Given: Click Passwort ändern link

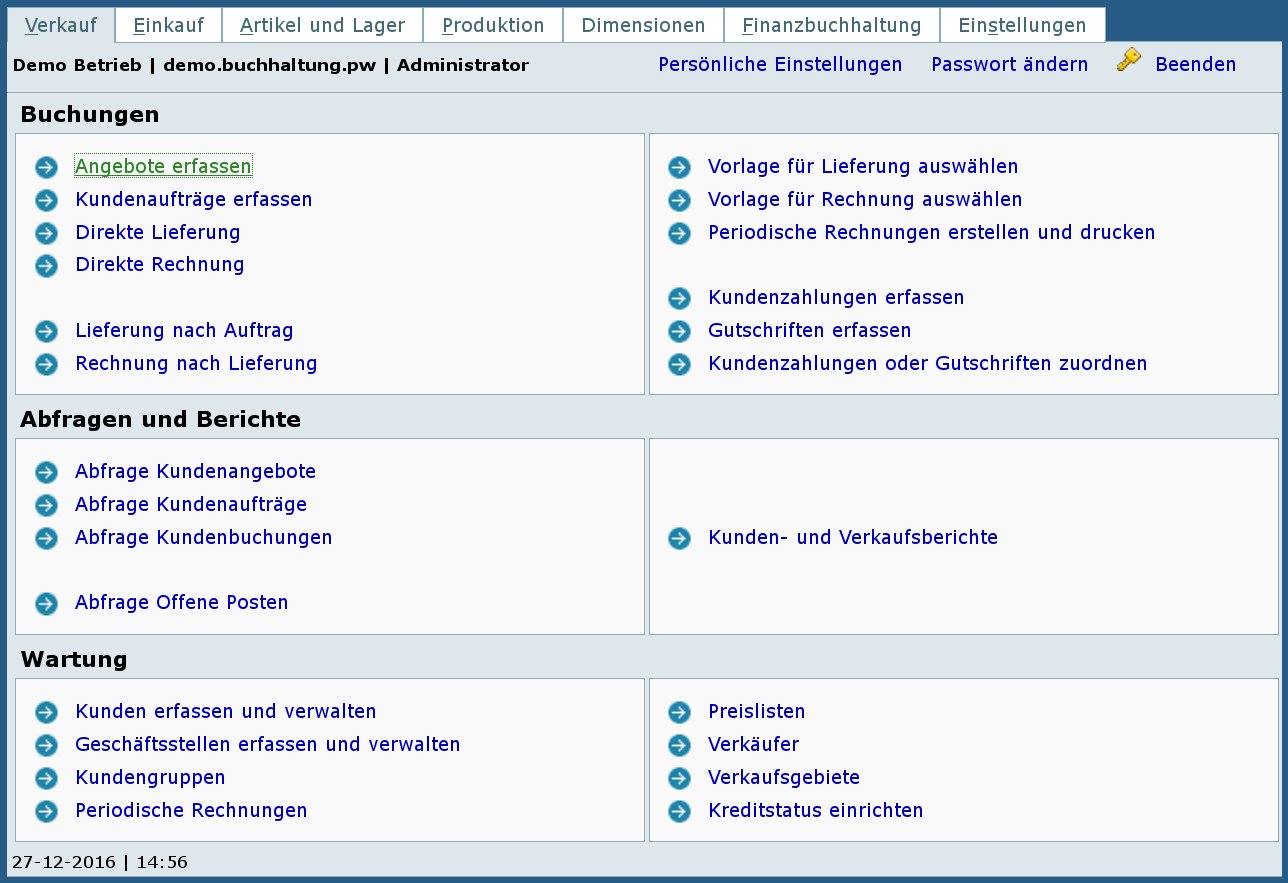Looking at the screenshot, I should 1009,65.
